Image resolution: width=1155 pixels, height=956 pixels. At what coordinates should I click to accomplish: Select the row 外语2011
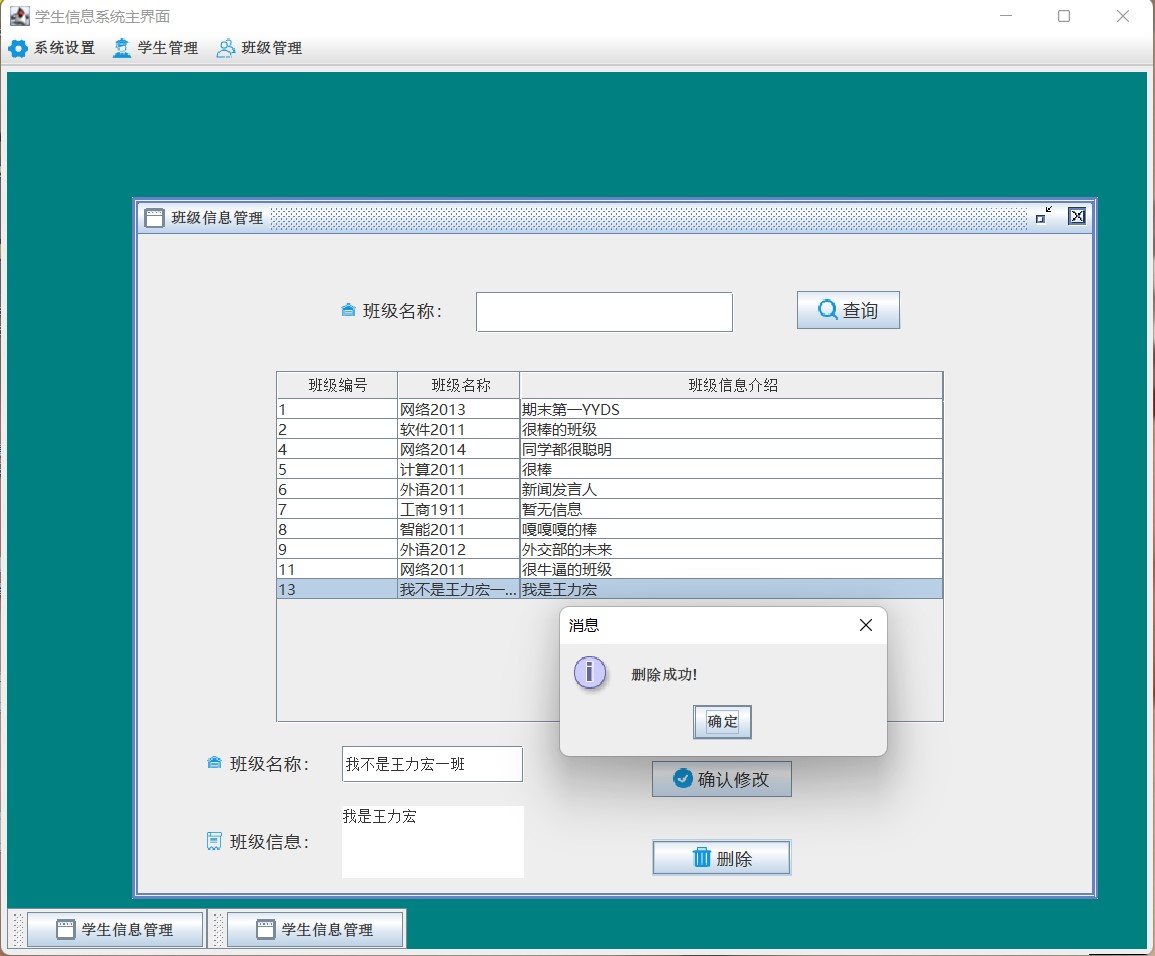tap(609, 489)
